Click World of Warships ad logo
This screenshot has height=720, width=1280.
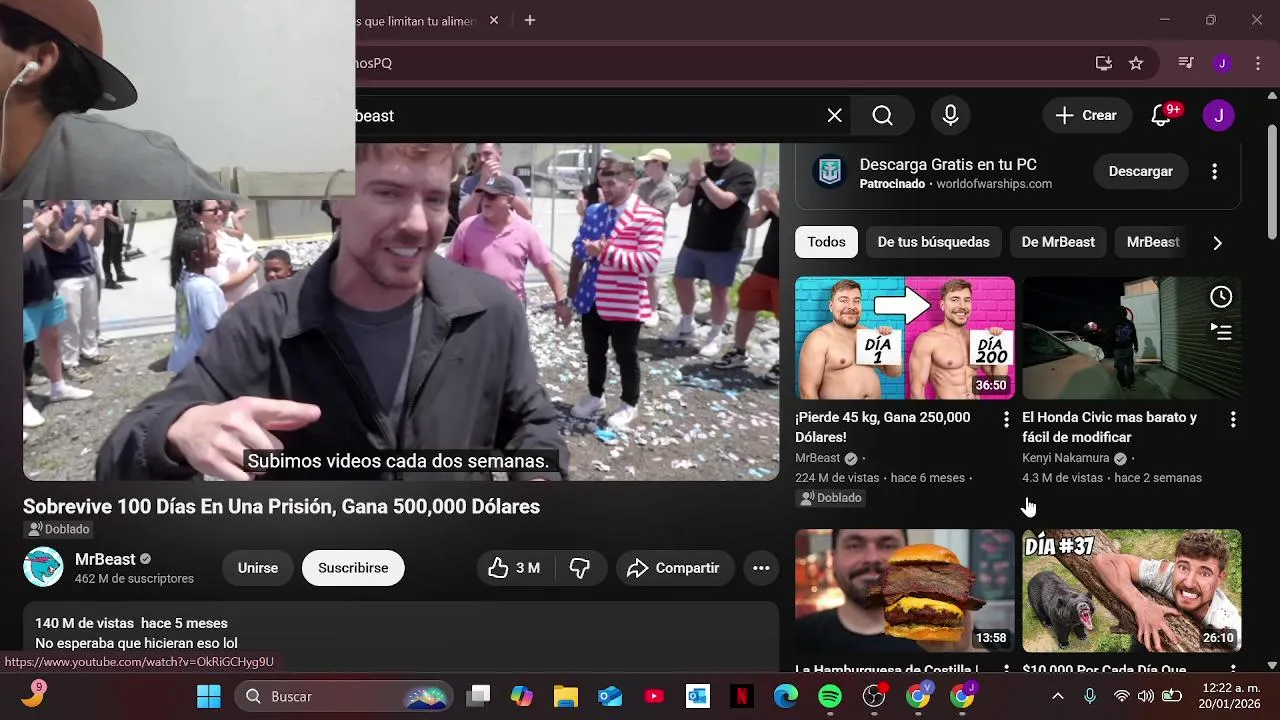[x=829, y=172]
